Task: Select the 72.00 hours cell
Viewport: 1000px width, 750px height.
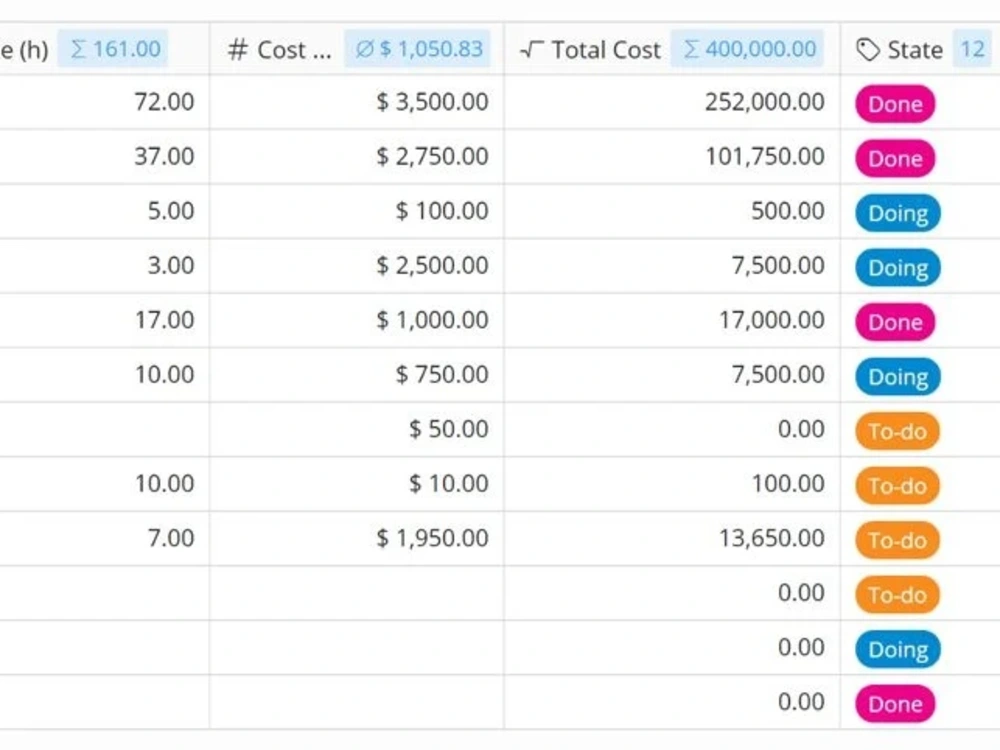Action: coord(105,102)
